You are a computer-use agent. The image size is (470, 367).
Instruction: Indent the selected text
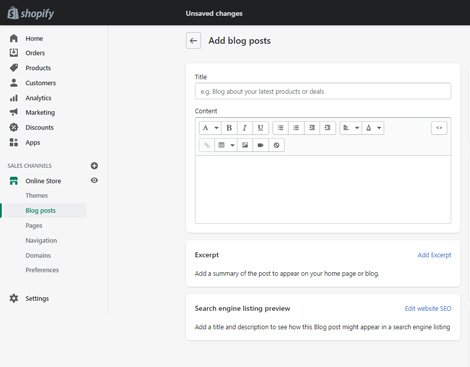[327, 128]
